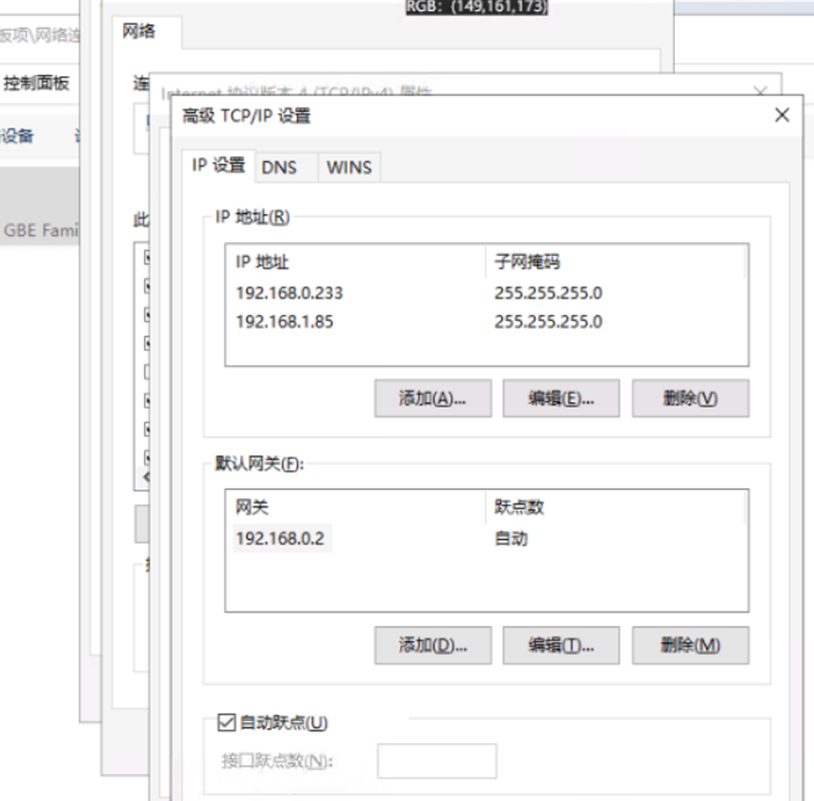Click 设备 in the background window toolbar
Screen dimensions: 814x801
point(17,136)
